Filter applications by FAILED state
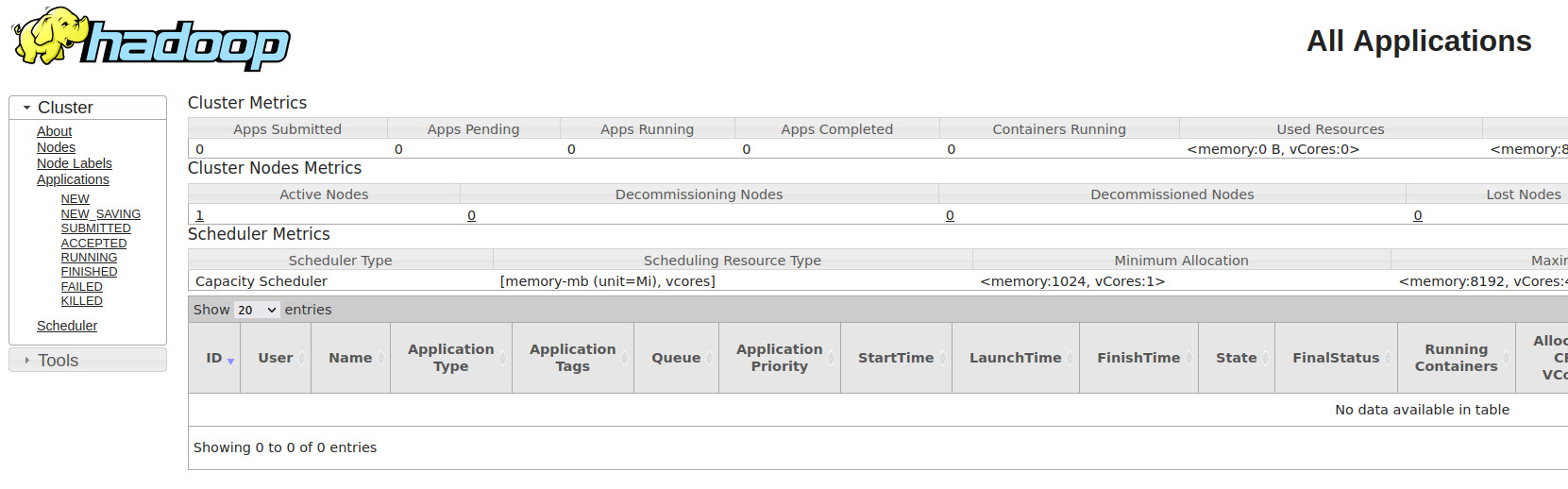1568x489 pixels. [x=81, y=287]
